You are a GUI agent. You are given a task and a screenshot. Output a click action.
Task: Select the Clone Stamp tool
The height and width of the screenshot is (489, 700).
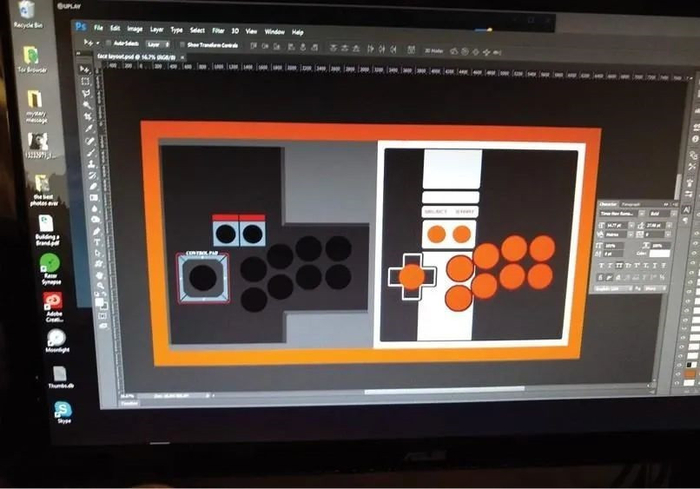pos(92,164)
